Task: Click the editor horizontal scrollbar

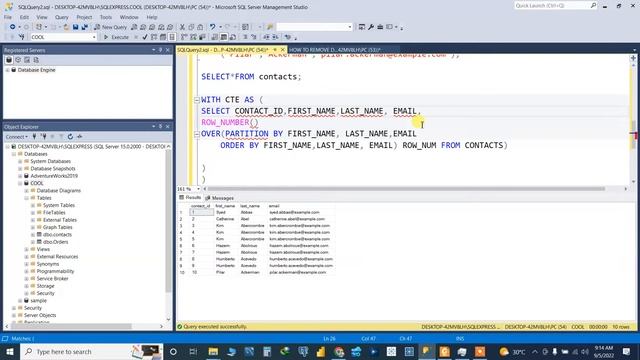Action: 406,189
